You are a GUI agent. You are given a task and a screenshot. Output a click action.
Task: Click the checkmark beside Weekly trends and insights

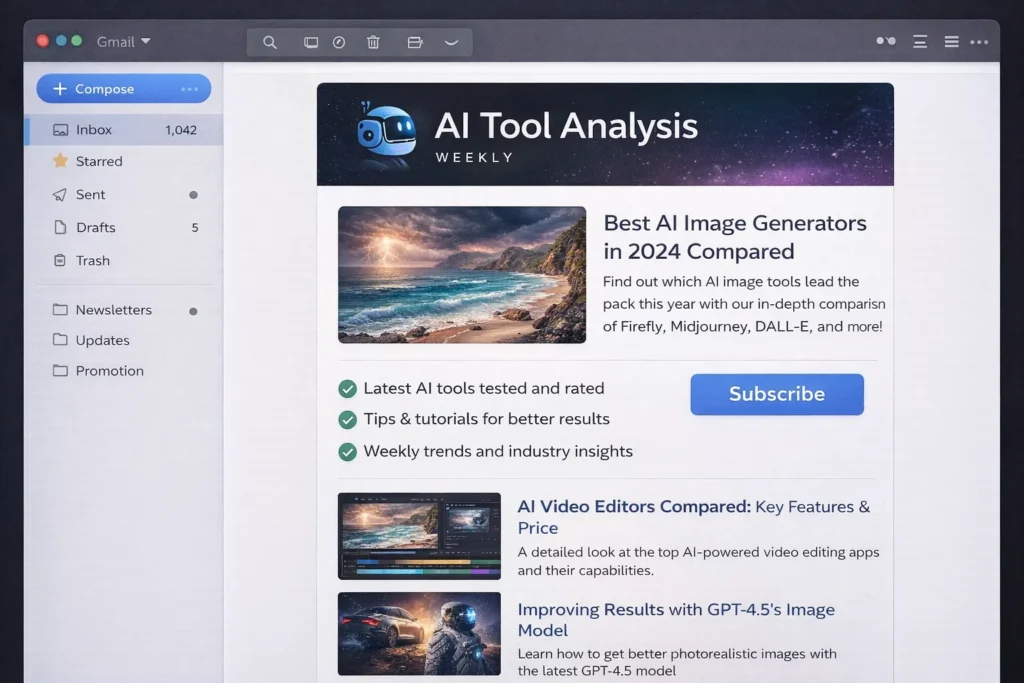pos(347,452)
